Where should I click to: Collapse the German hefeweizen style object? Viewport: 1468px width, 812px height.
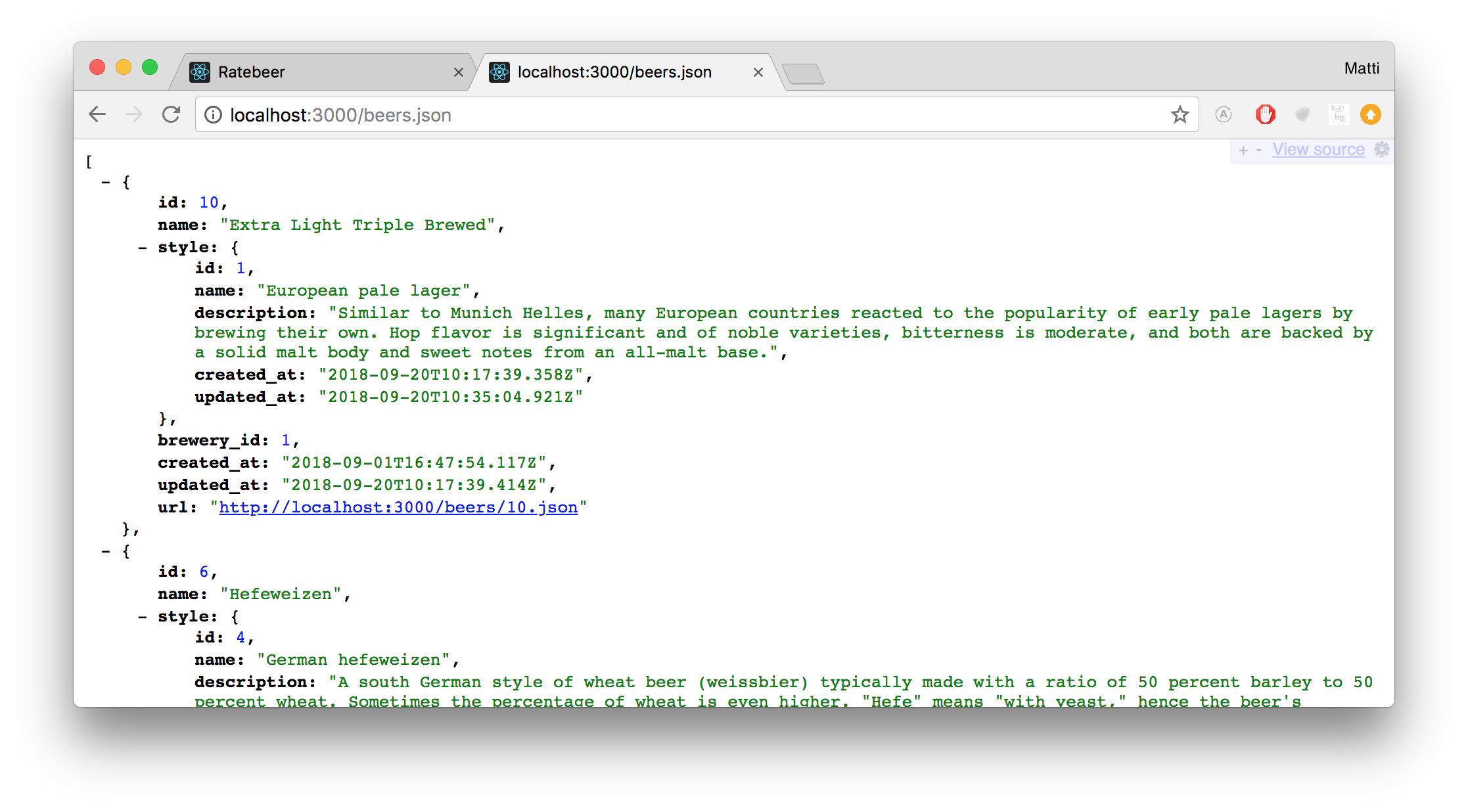143,617
